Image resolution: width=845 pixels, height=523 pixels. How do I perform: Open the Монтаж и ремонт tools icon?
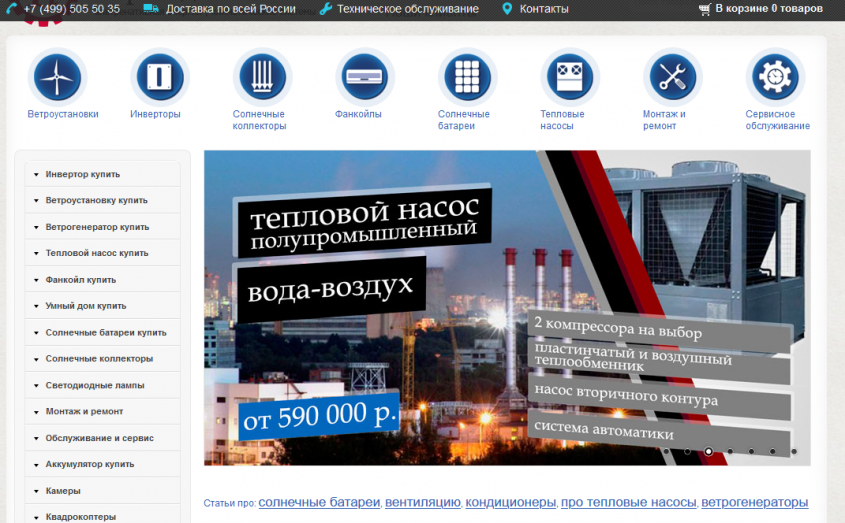673,78
